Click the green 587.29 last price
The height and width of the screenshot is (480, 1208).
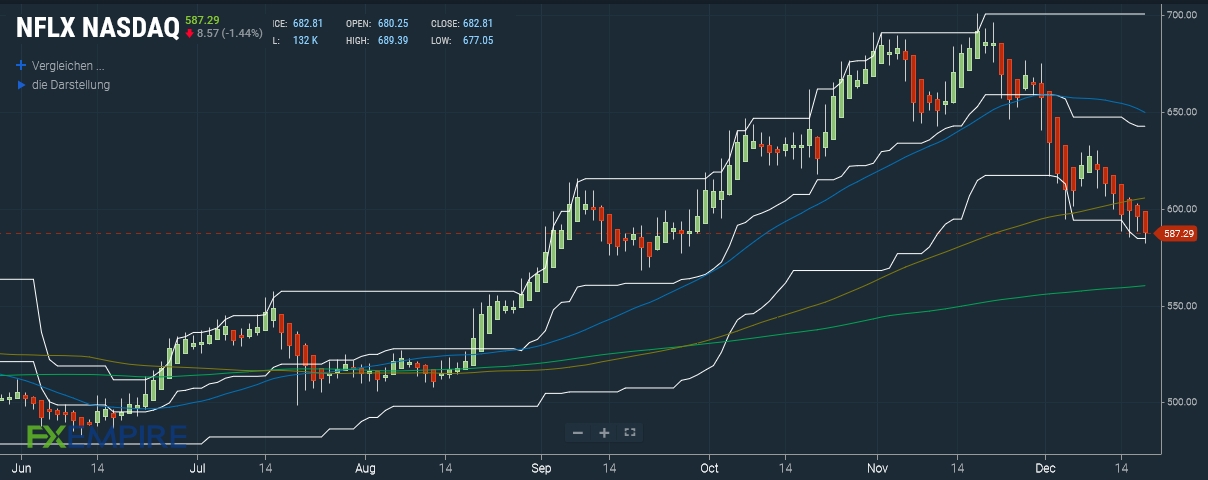tap(202, 20)
